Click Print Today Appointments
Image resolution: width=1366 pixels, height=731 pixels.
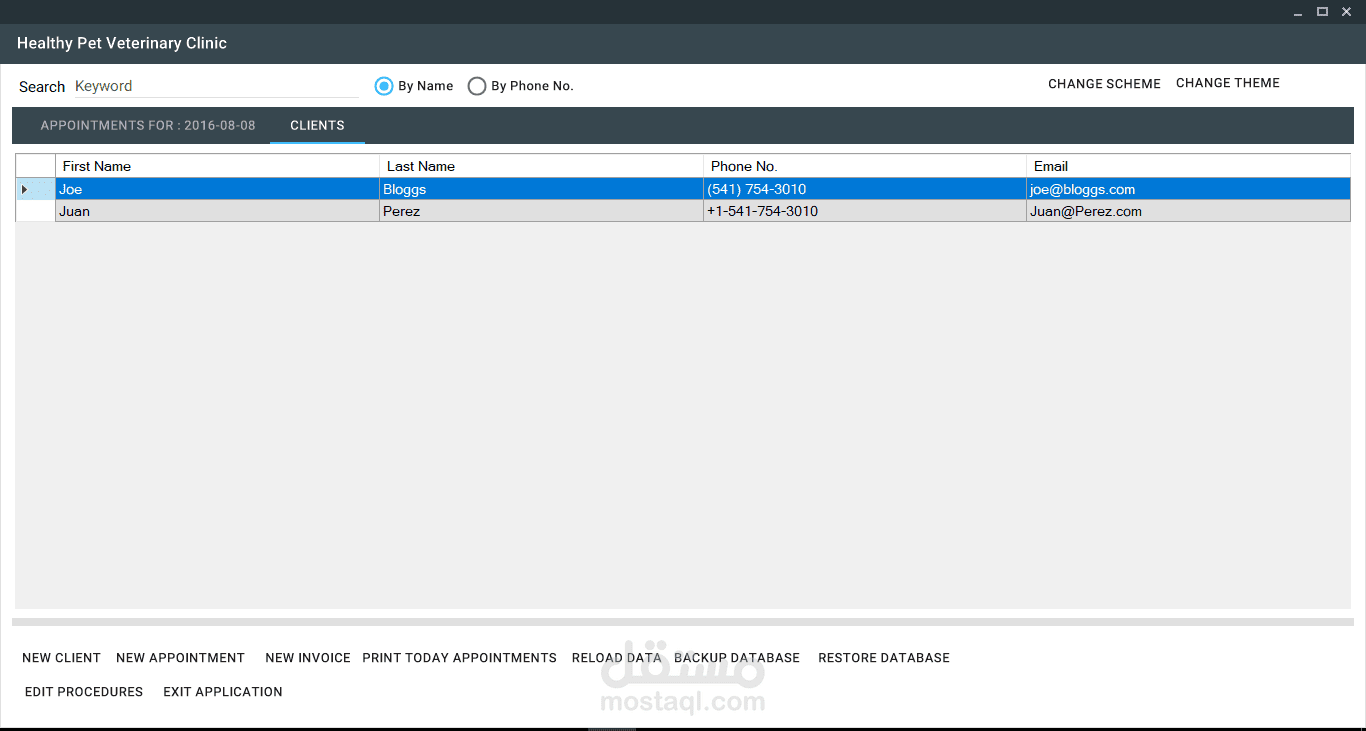pos(459,658)
